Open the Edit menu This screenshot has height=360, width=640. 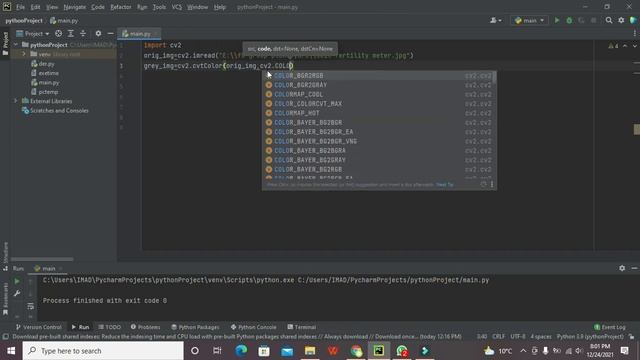tap(36, 7)
